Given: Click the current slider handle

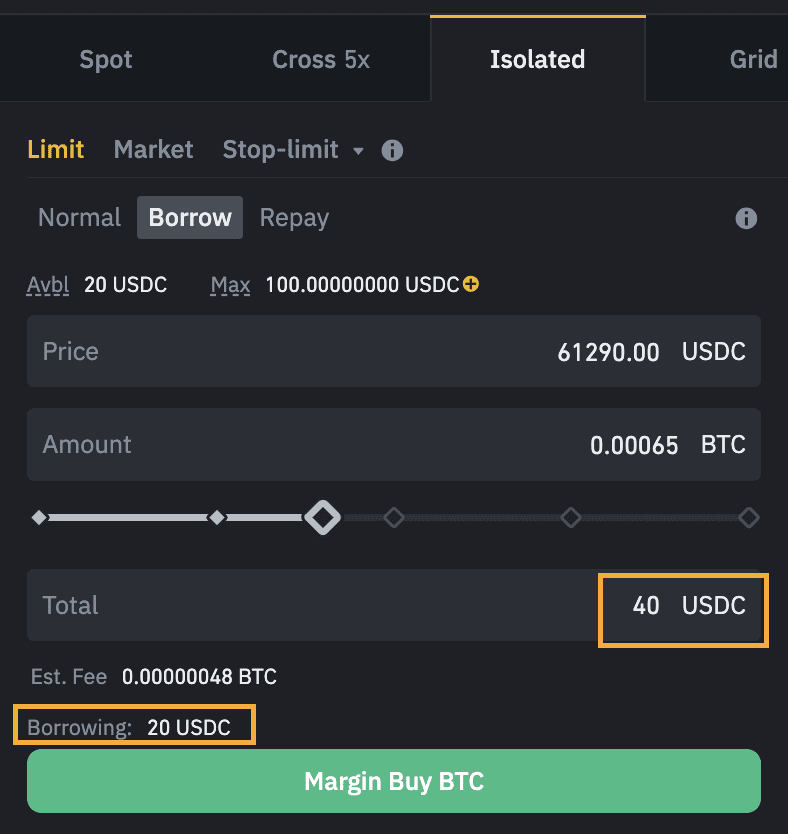Looking at the screenshot, I should coord(323,518).
